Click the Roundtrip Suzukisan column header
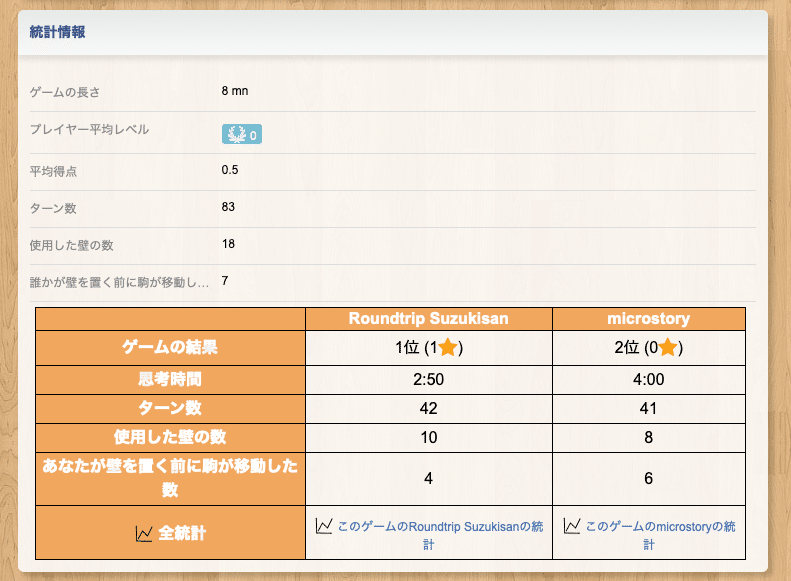This screenshot has width=791, height=581. (429, 319)
